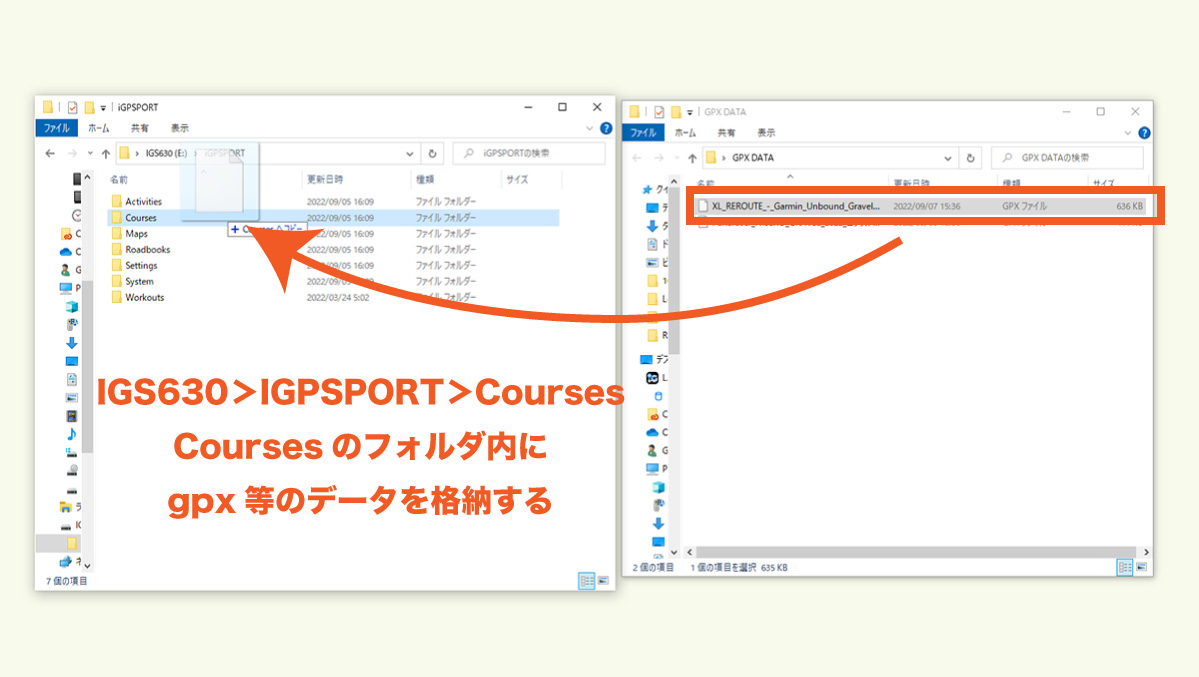Image resolution: width=1199 pixels, height=677 pixels.
Task: Expand the ribbon in iGPSPORT window
Action: point(590,129)
